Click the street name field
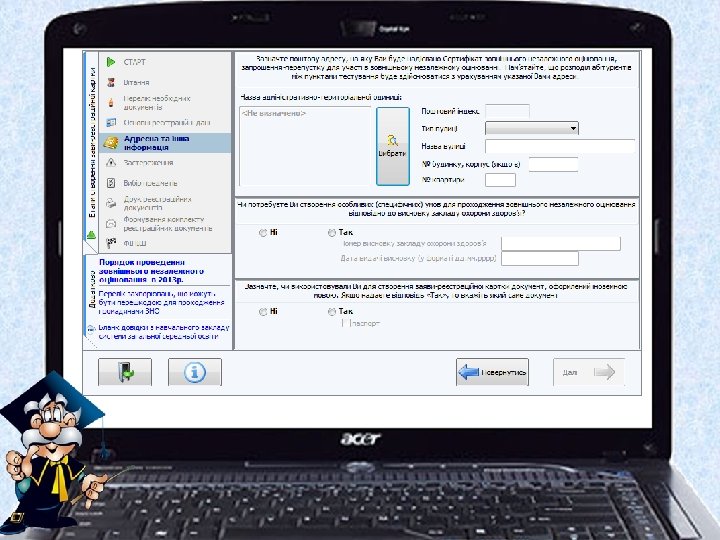This screenshot has width=720, height=540. coord(560,146)
